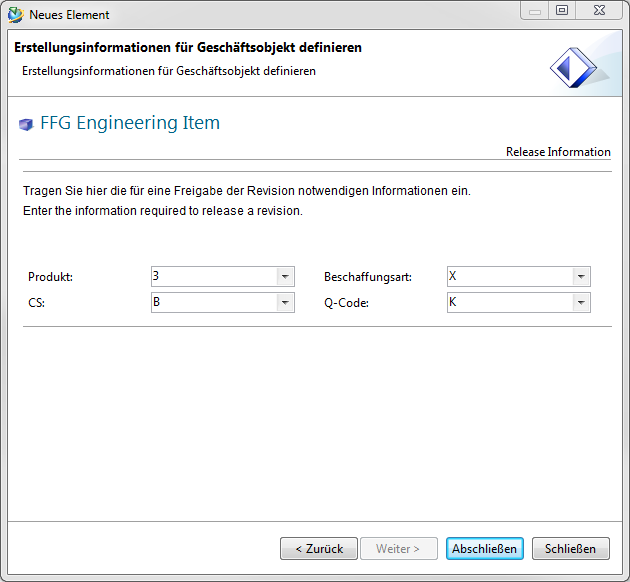Focus the Produkt text field containing 3
Image resolution: width=630 pixels, height=582 pixels.
[x=212, y=277]
